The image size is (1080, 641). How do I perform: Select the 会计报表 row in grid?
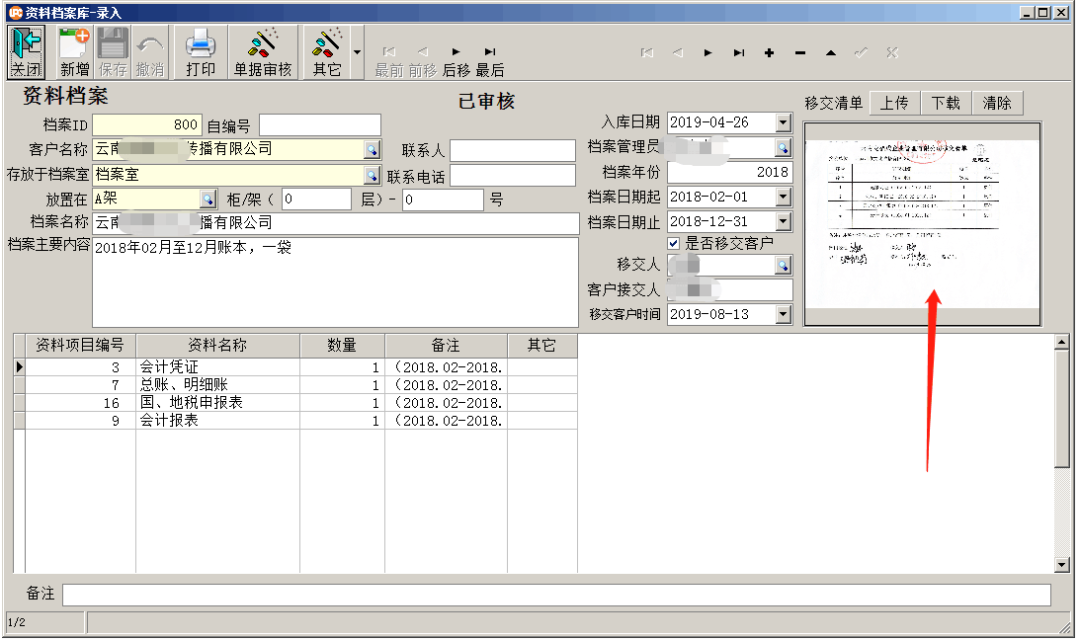coord(301,421)
